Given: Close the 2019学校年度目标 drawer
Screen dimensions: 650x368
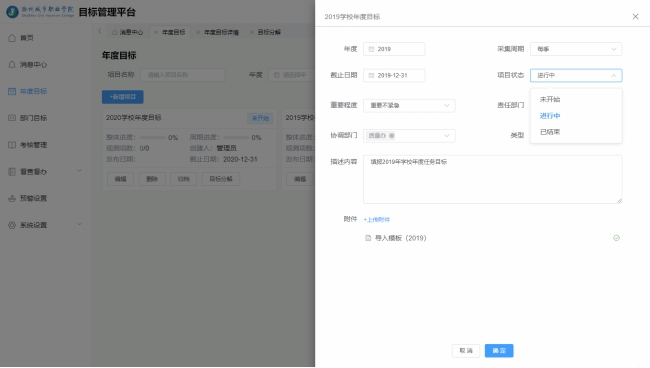Looking at the screenshot, I should [x=635, y=17].
